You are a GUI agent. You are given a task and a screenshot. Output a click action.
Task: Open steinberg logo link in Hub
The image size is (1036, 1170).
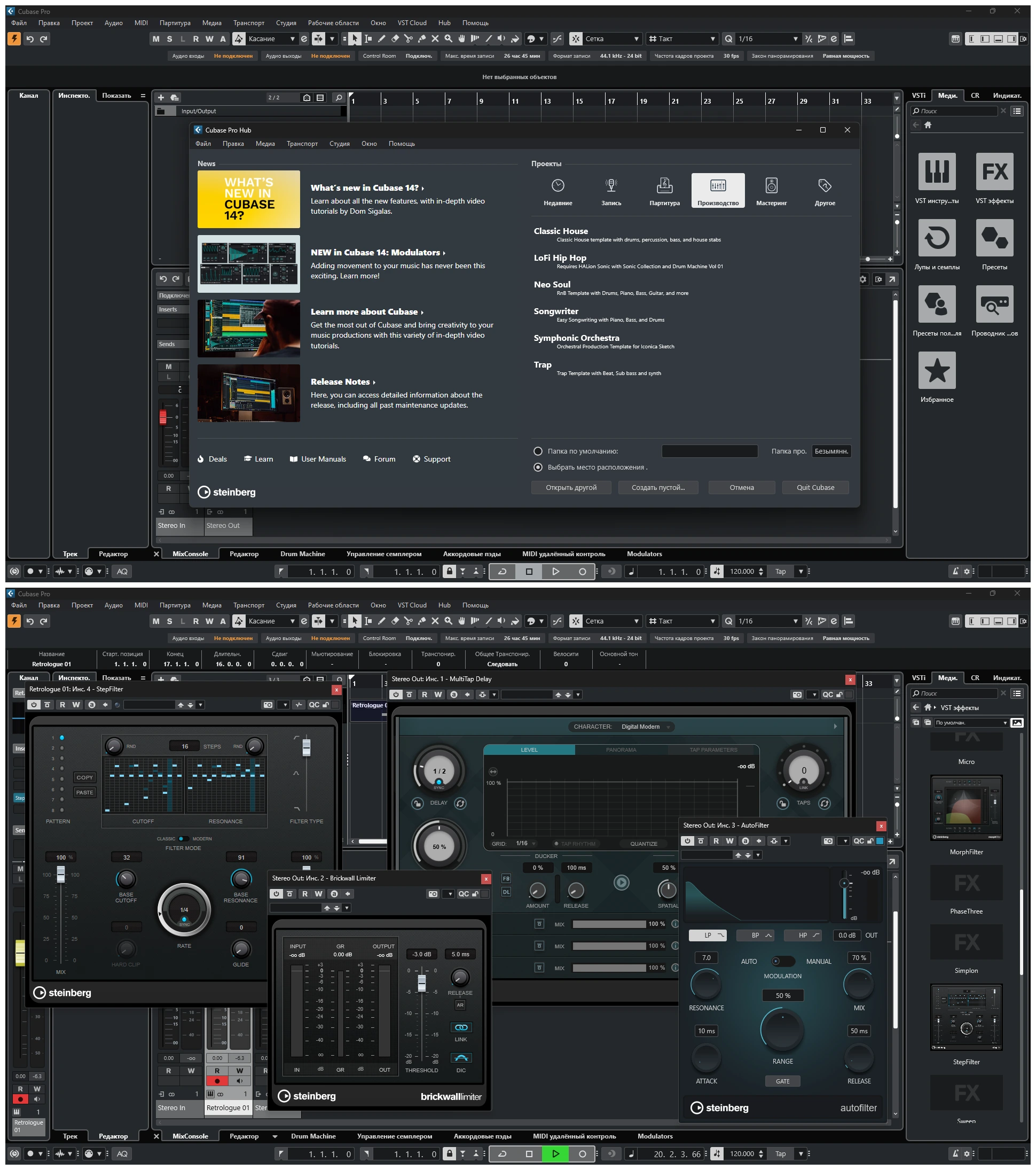click(x=226, y=492)
